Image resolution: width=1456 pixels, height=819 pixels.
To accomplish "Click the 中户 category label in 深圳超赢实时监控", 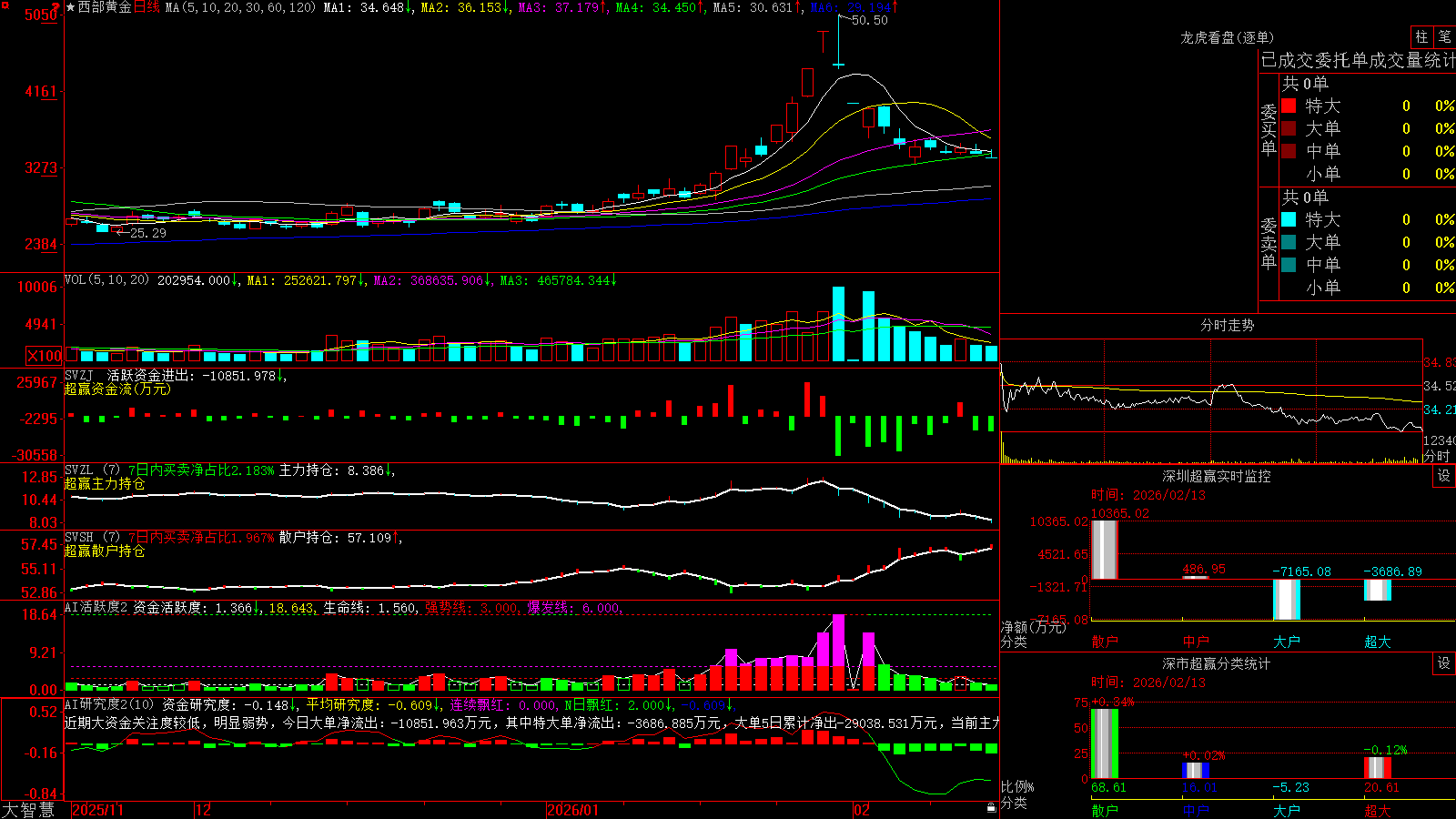I will [1196, 642].
